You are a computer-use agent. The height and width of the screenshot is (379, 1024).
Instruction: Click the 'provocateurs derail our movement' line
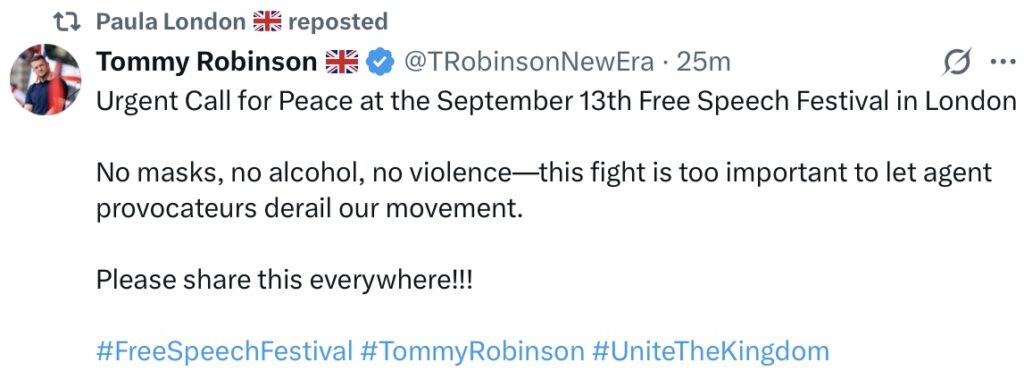tap(310, 210)
